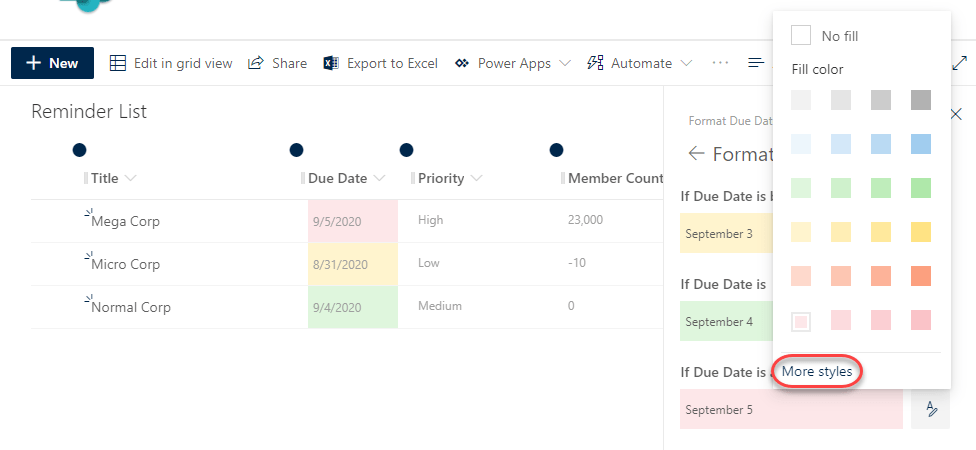Click the Automate flow icon

[x=595, y=63]
